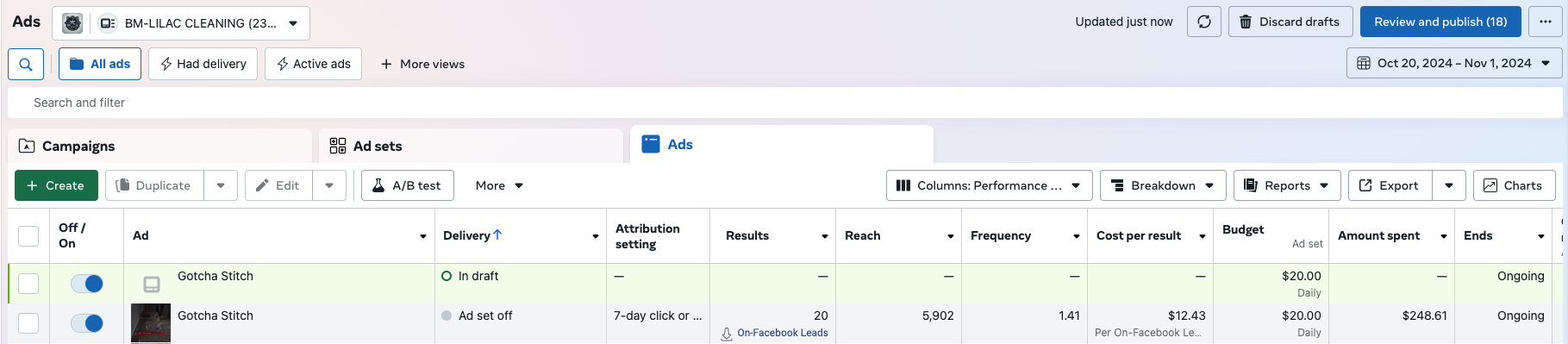This screenshot has height=344, width=1568.
Task: Open the three-dot more options menu
Action: coord(1546,22)
